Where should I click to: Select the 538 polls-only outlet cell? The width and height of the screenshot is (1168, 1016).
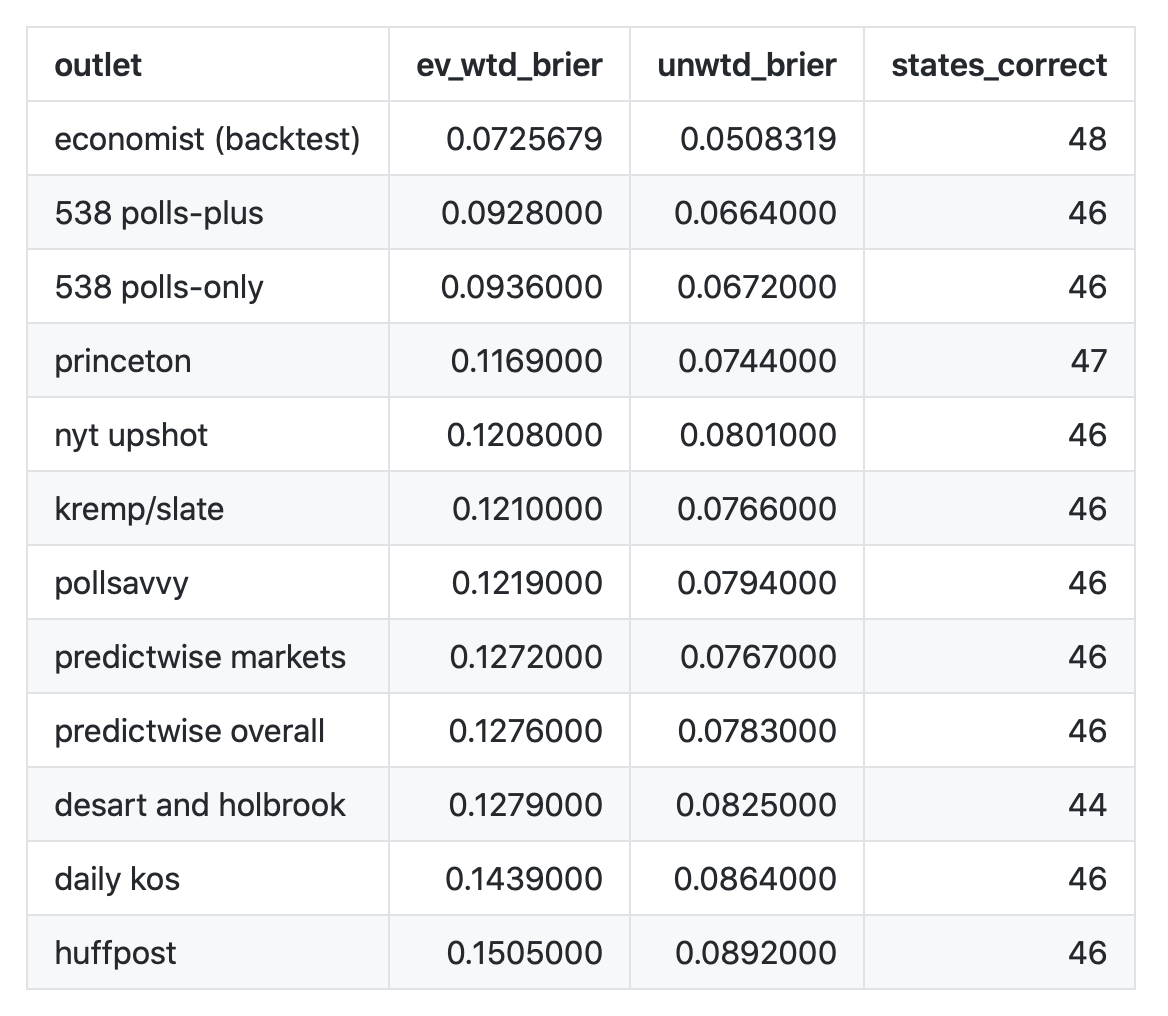(159, 287)
